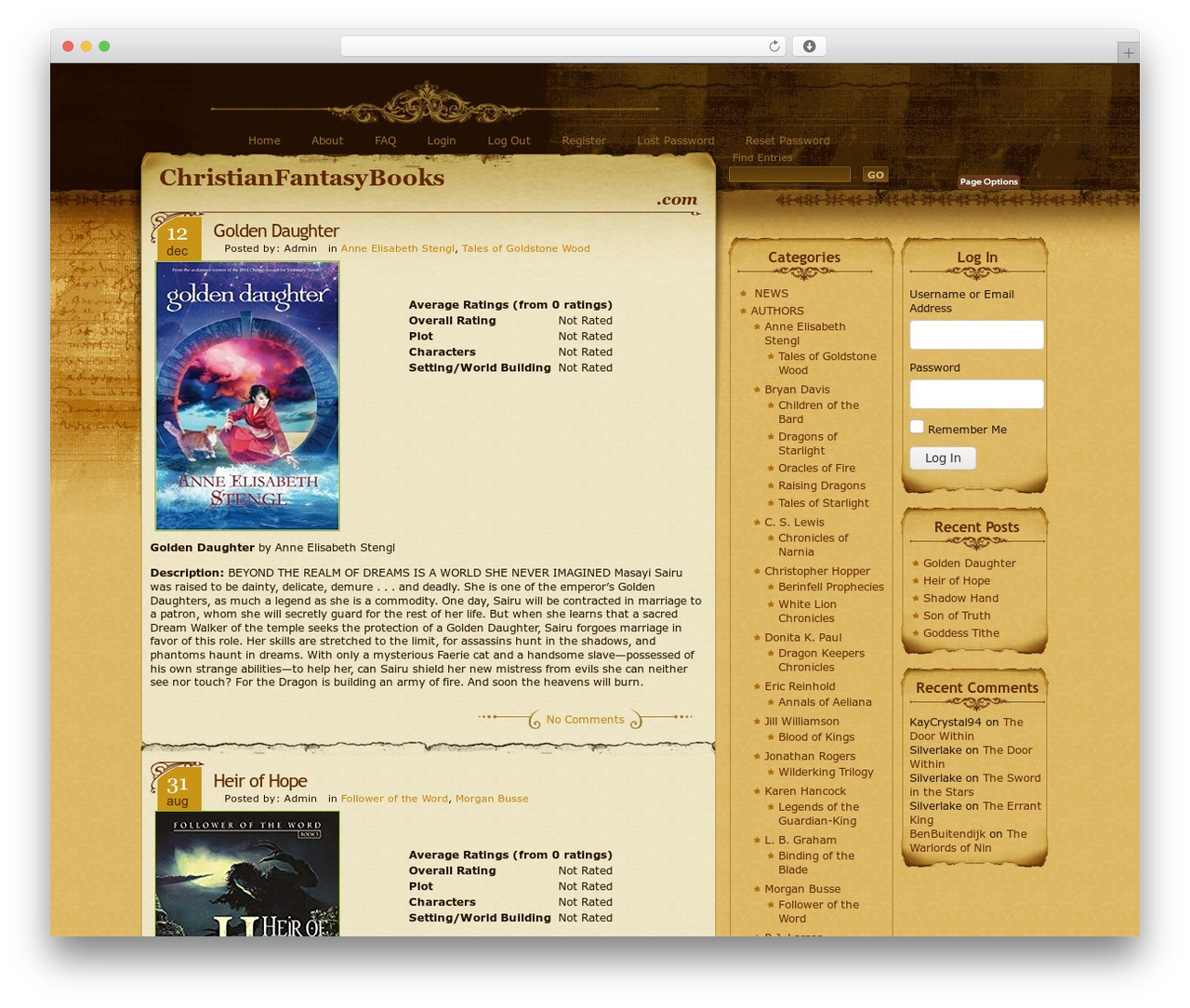This screenshot has height=1008, width=1190.
Task: Open Son of Truth in Recent Posts
Action: click(957, 616)
